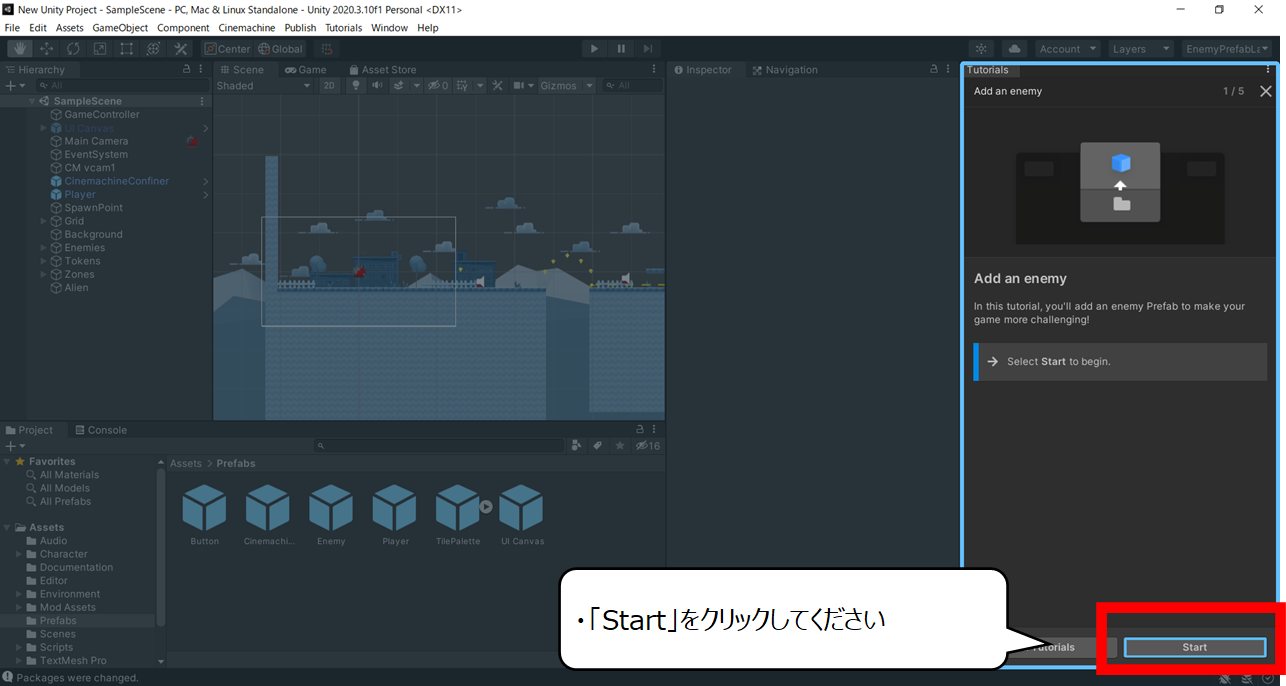
Task: Open Collab lighting sun icon in the top bar
Action: point(981,48)
